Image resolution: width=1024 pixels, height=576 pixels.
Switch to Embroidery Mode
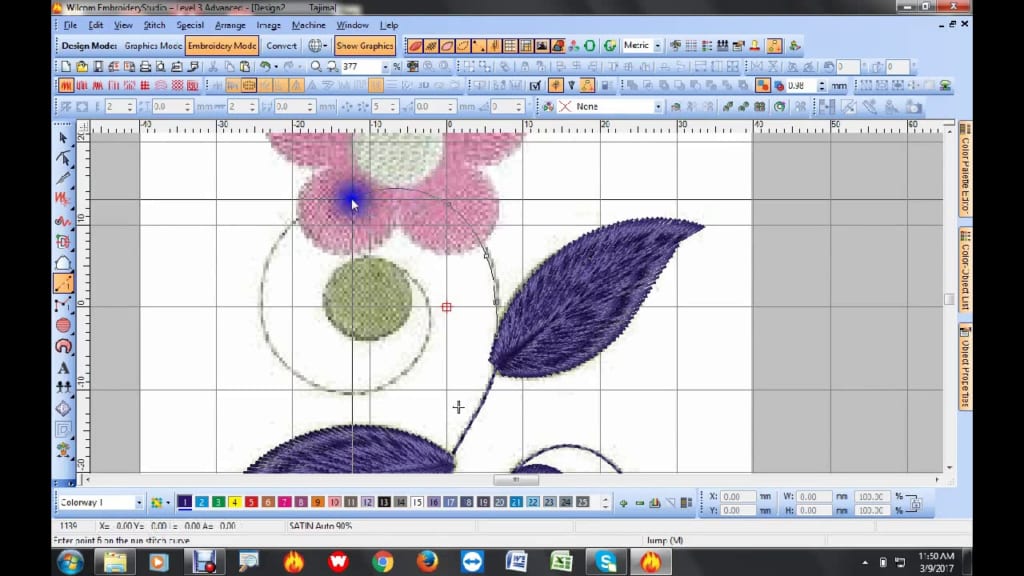(221, 46)
